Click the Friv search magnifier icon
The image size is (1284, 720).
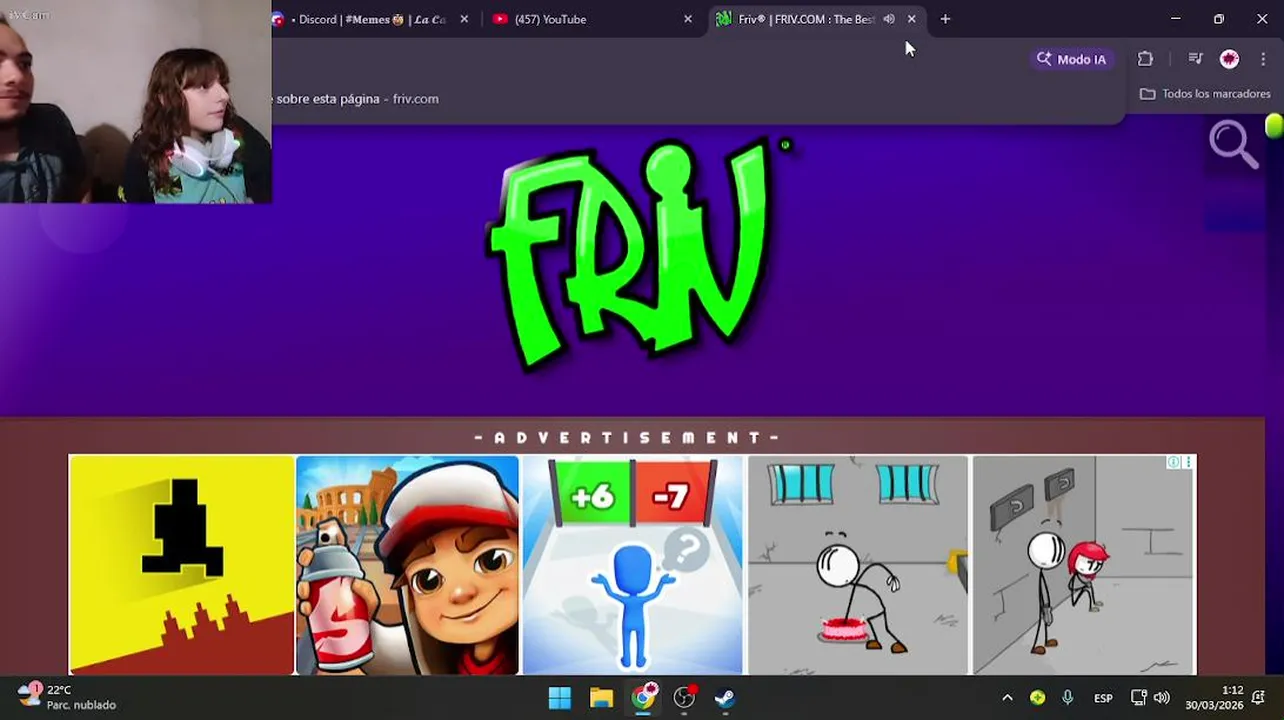coord(1233,145)
